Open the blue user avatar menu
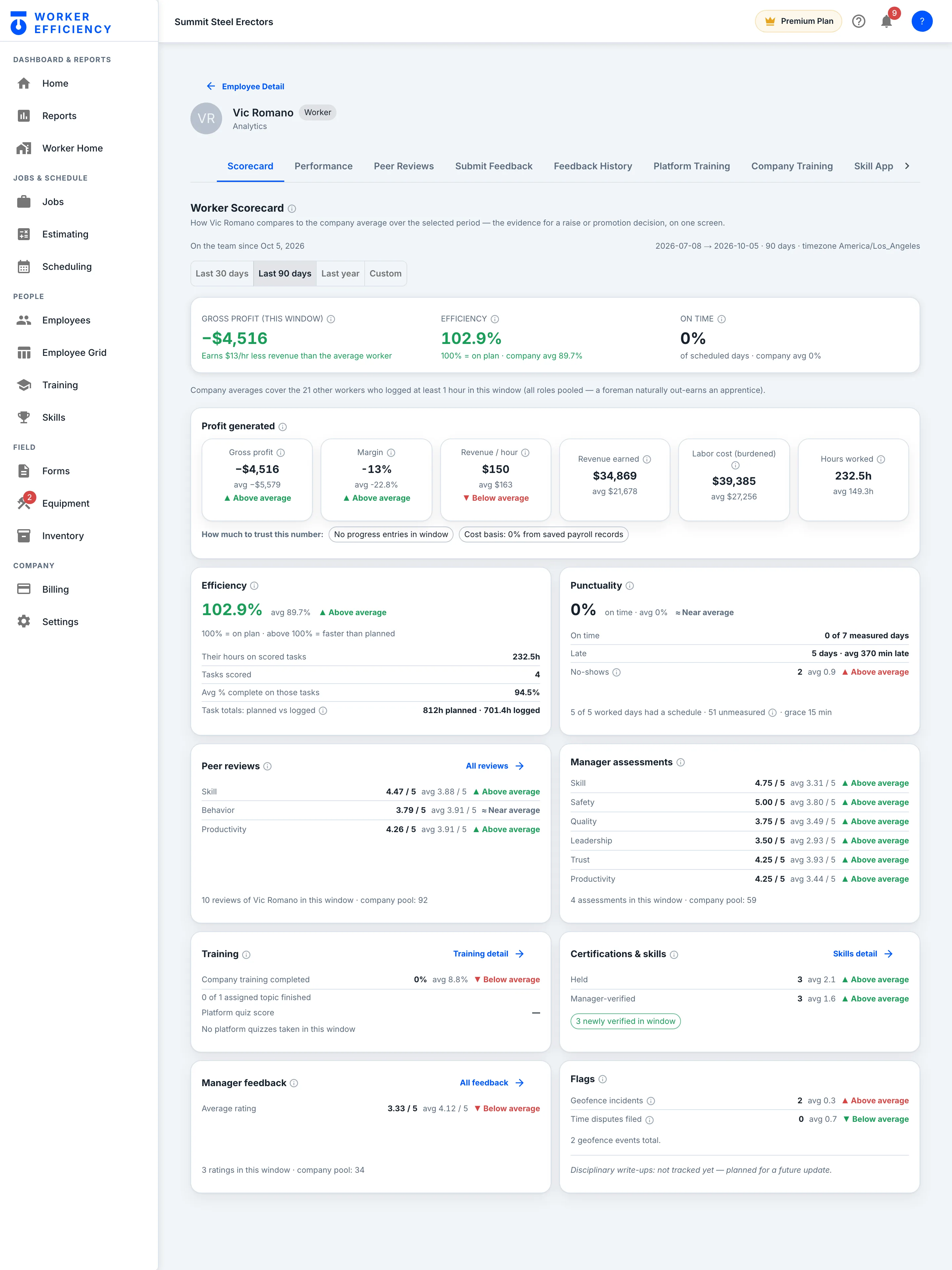The height and width of the screenshot is (1270, 952). [922, 22]
